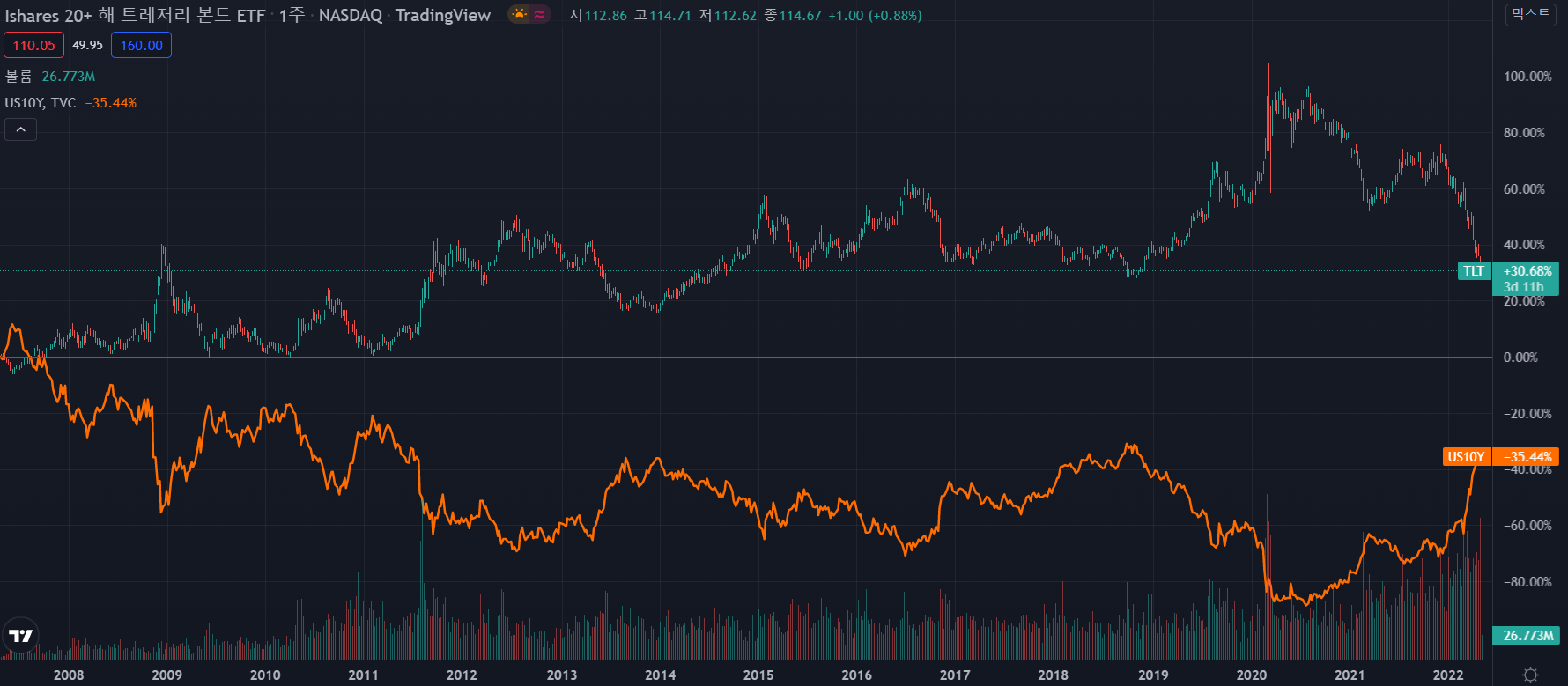Click the green 26.773M volume scale tag

coord(1527,635)
